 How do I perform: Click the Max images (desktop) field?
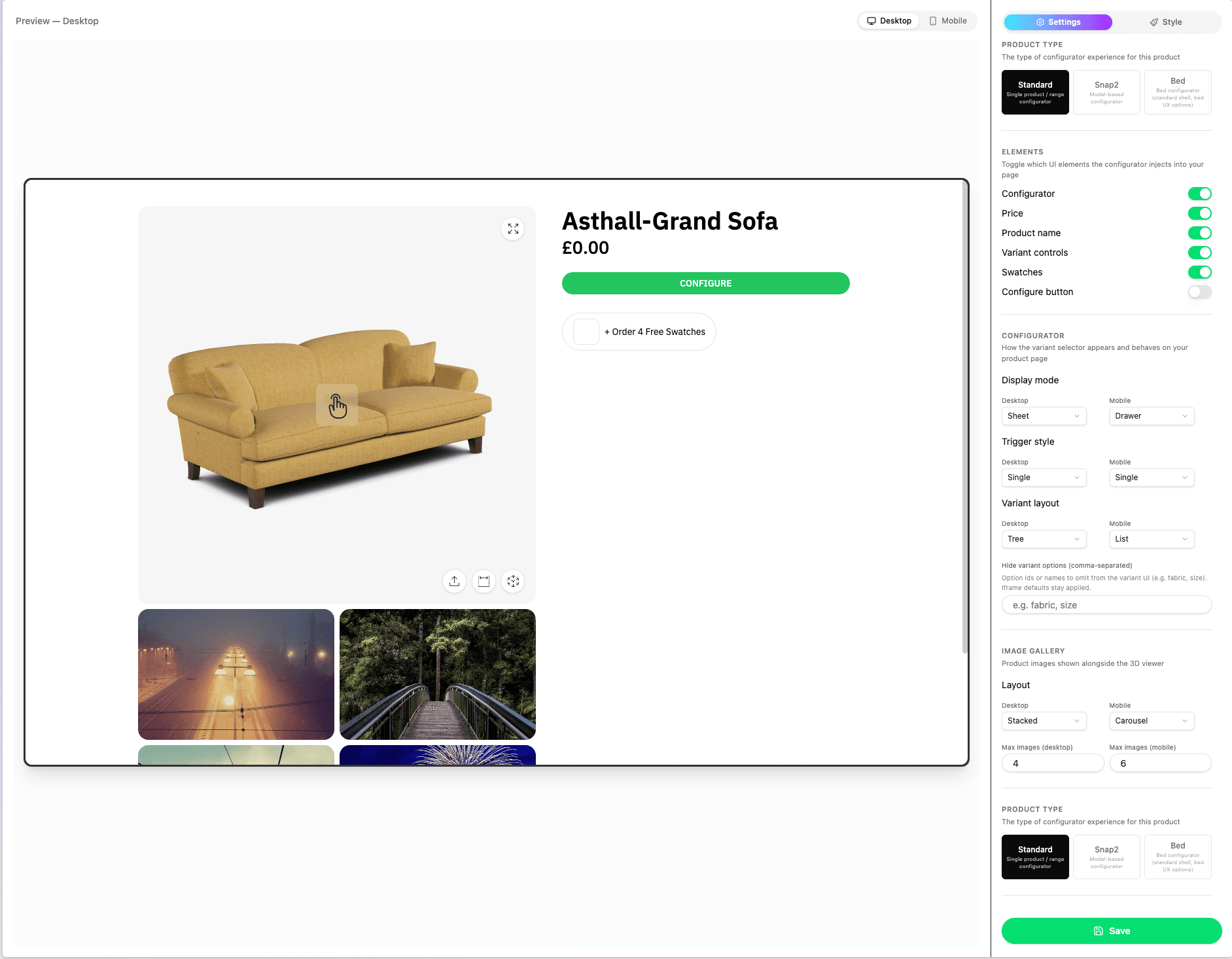point(1053,763)
